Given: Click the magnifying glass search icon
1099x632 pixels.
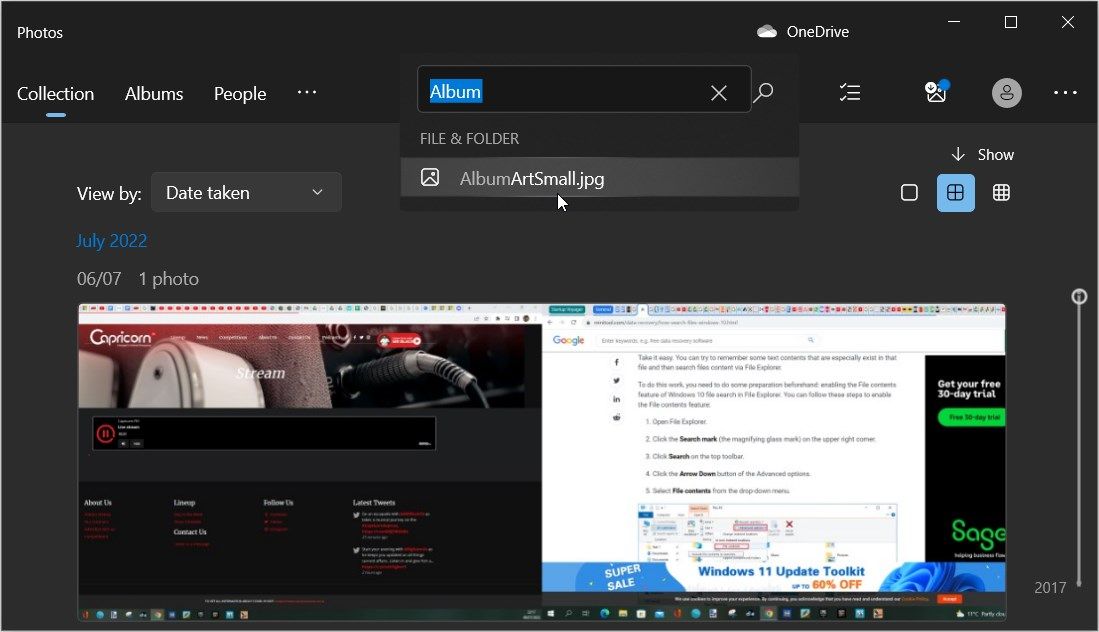Looking at the screenshot, I should pyautogui.click(x=763, y=93).
